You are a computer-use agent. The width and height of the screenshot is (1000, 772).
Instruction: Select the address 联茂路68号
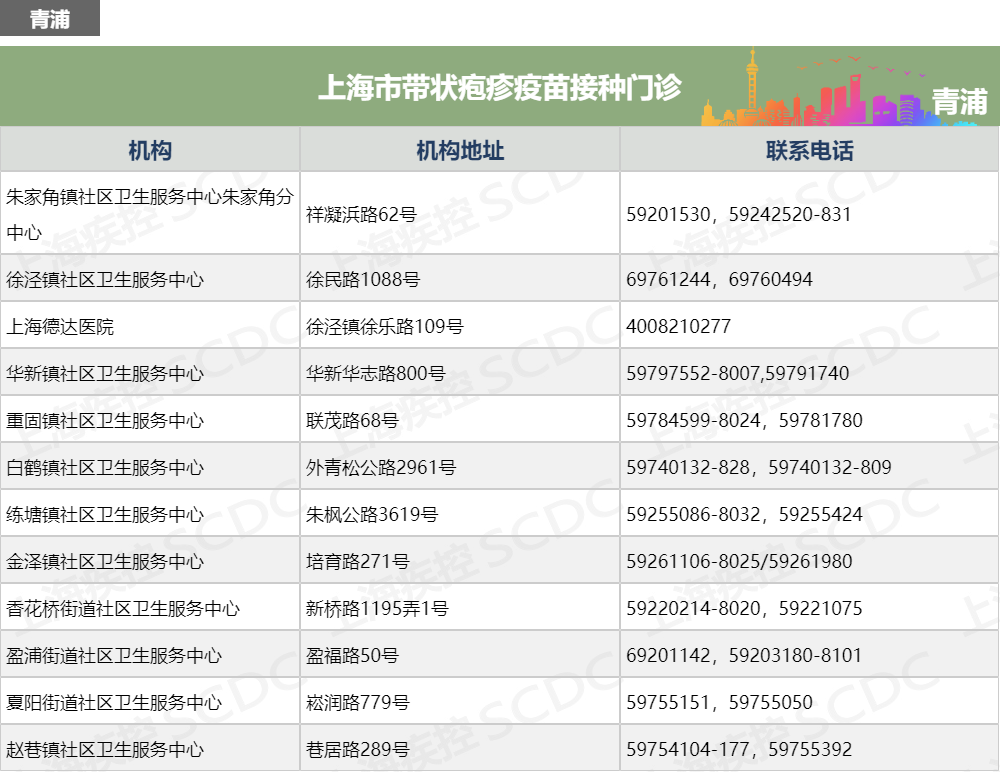(352, 420)
